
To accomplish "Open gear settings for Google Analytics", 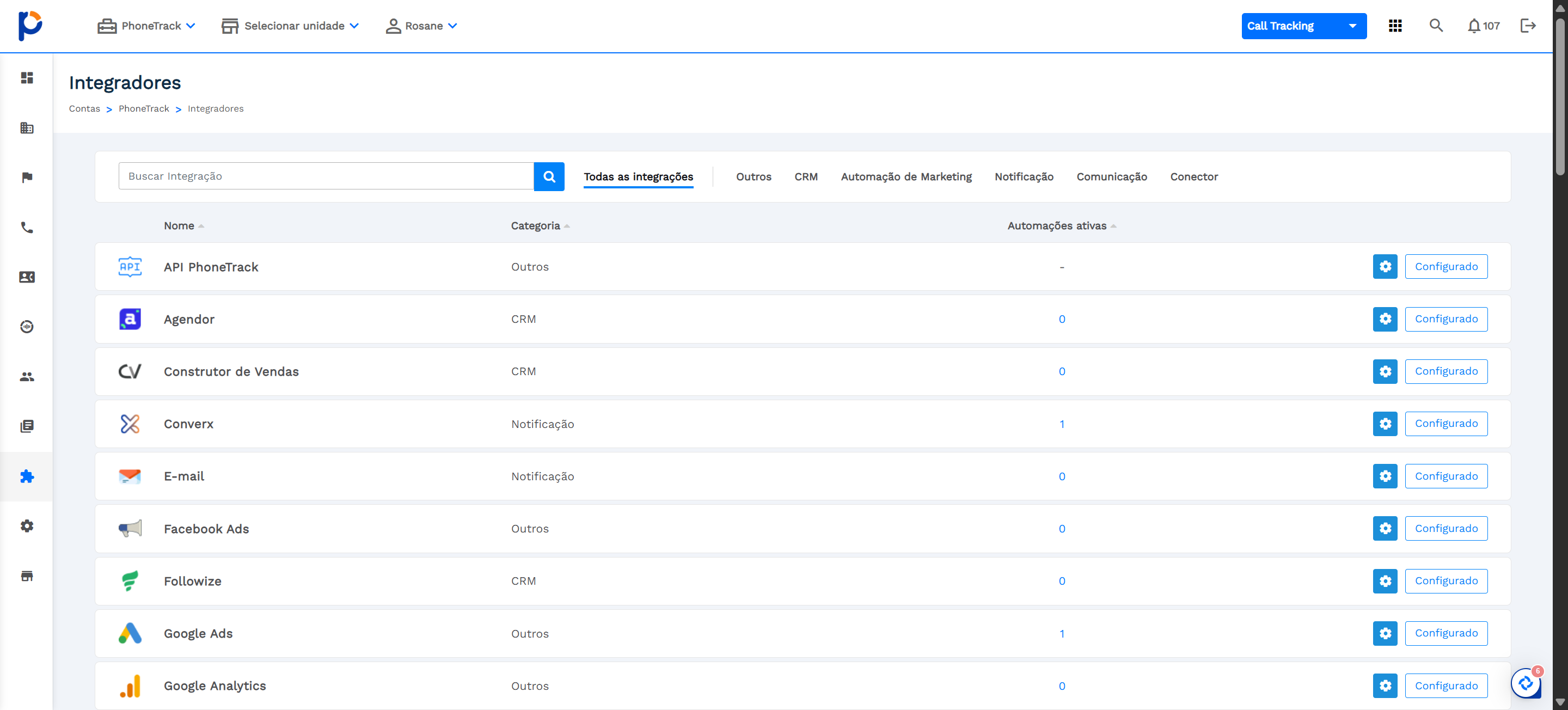I will click(x=1385, y=685).
